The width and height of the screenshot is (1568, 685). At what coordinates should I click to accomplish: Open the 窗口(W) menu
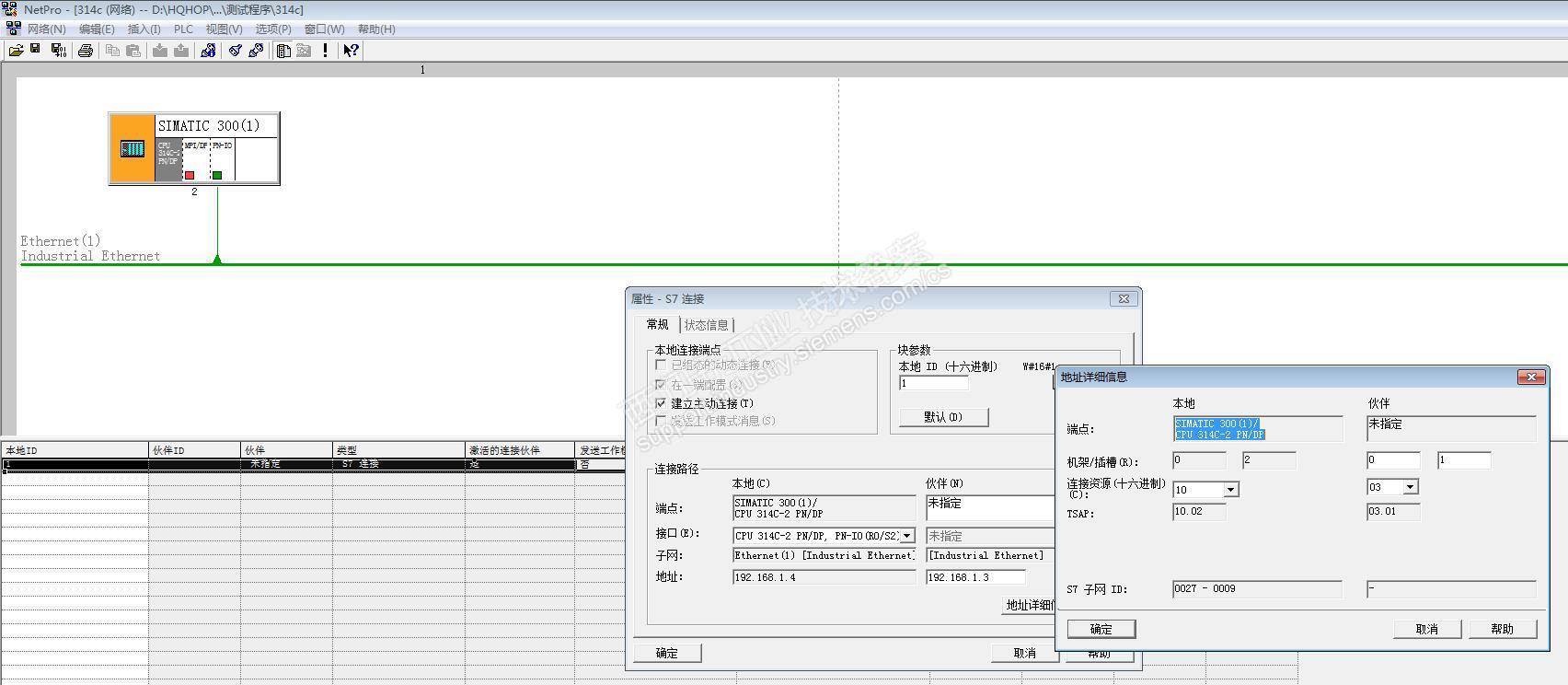(324, 29)
